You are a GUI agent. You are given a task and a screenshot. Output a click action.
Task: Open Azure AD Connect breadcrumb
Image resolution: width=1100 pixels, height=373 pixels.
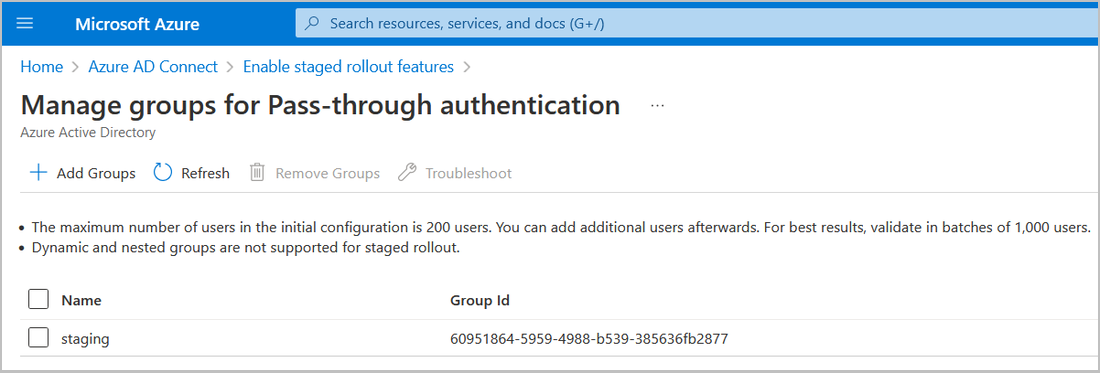(153, 67)
